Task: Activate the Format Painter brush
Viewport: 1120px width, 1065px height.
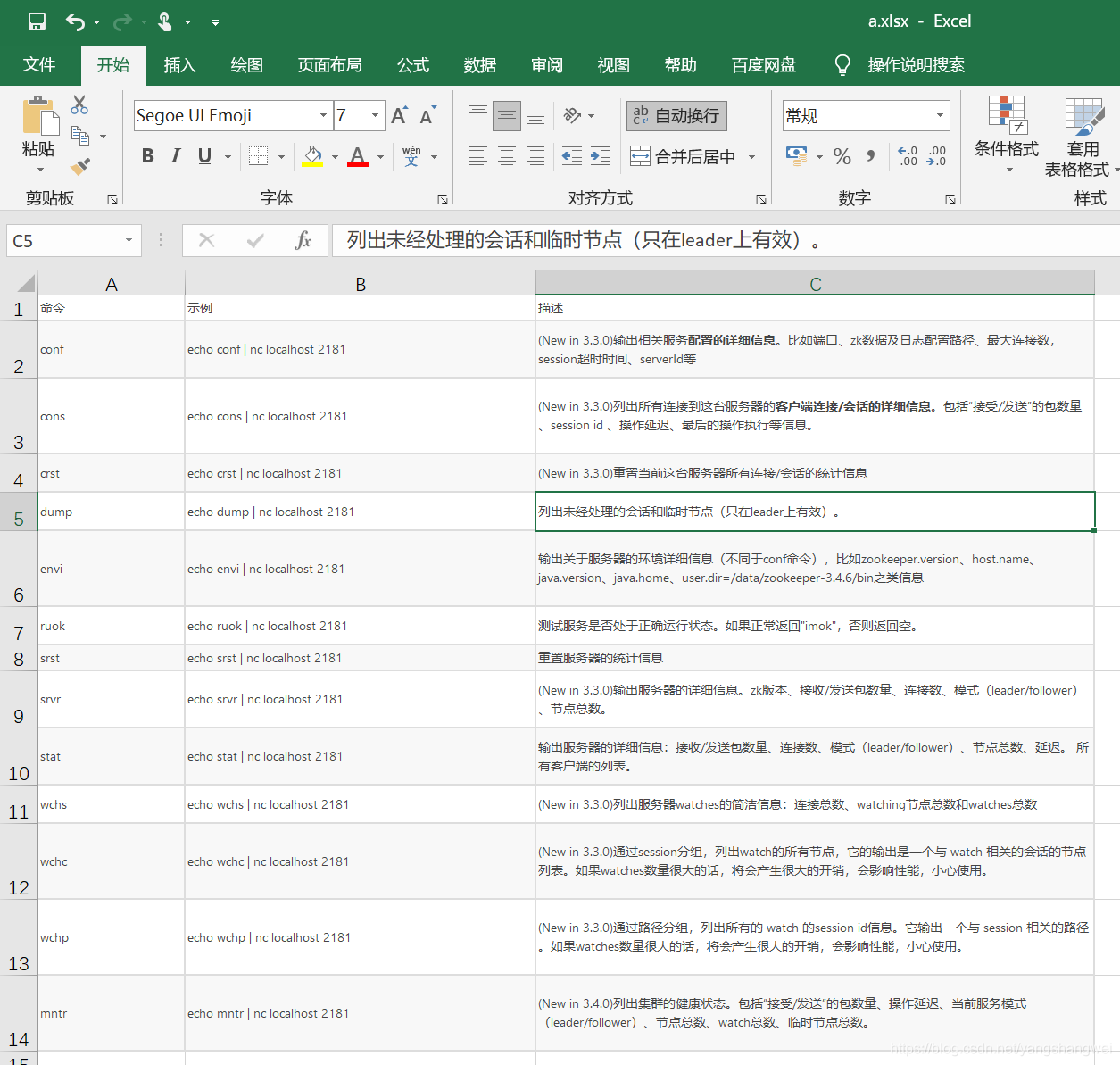Action: pyautogui.click(x=80, y=166)
